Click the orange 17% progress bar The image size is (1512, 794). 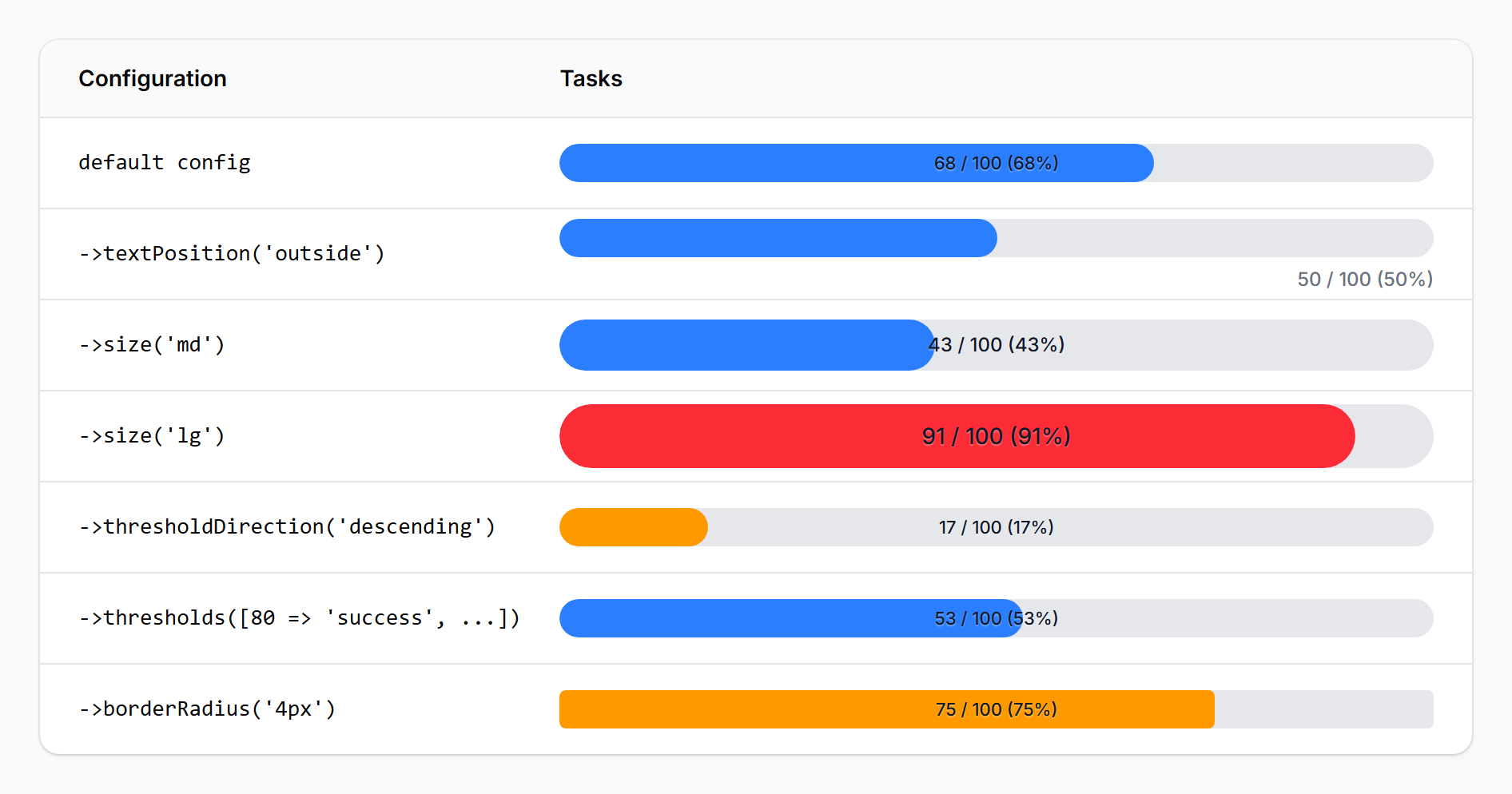(x=631, y=527)
